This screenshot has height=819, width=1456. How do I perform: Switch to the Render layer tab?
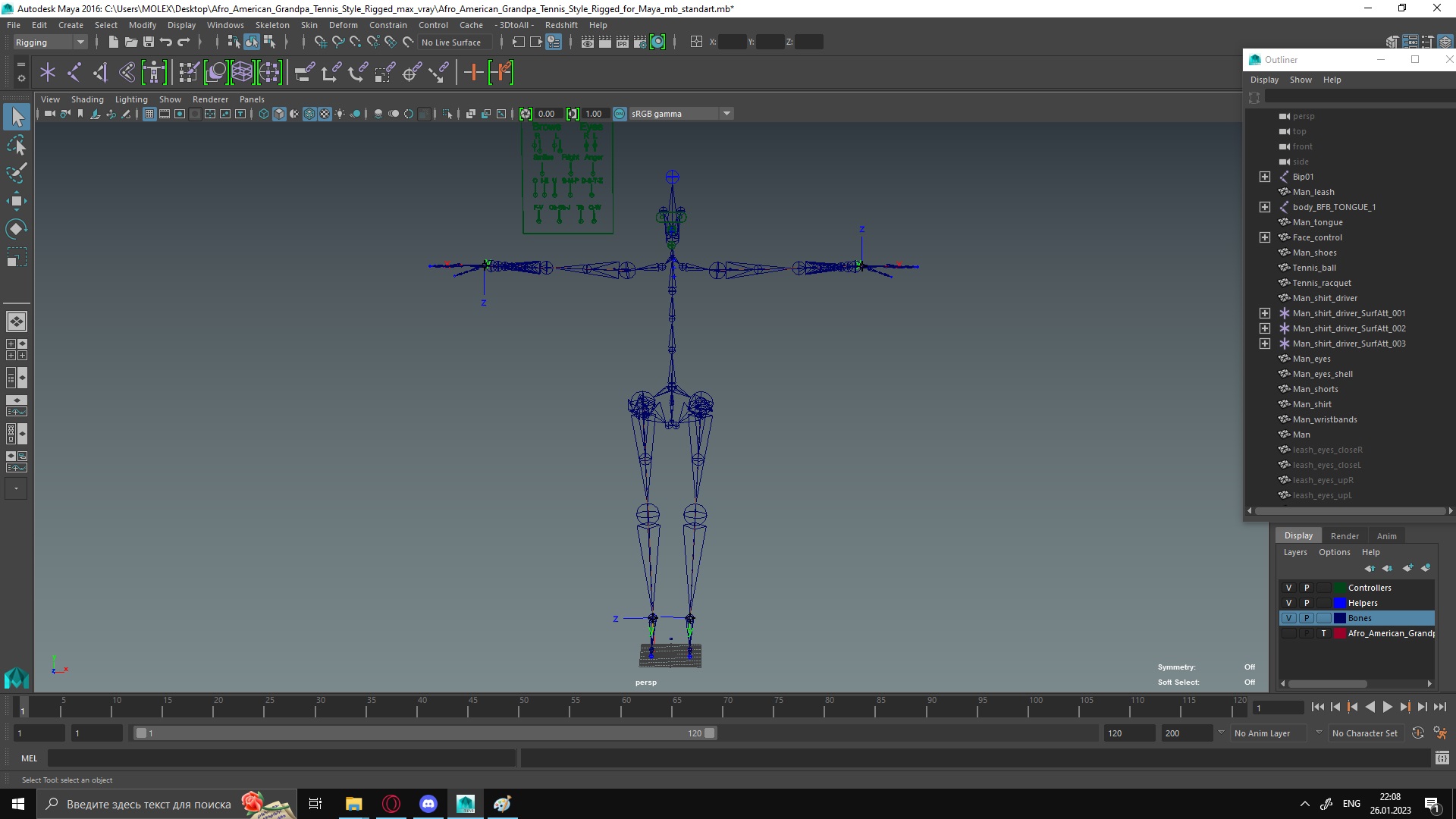pyautogui.click(x=1345, y=536)
